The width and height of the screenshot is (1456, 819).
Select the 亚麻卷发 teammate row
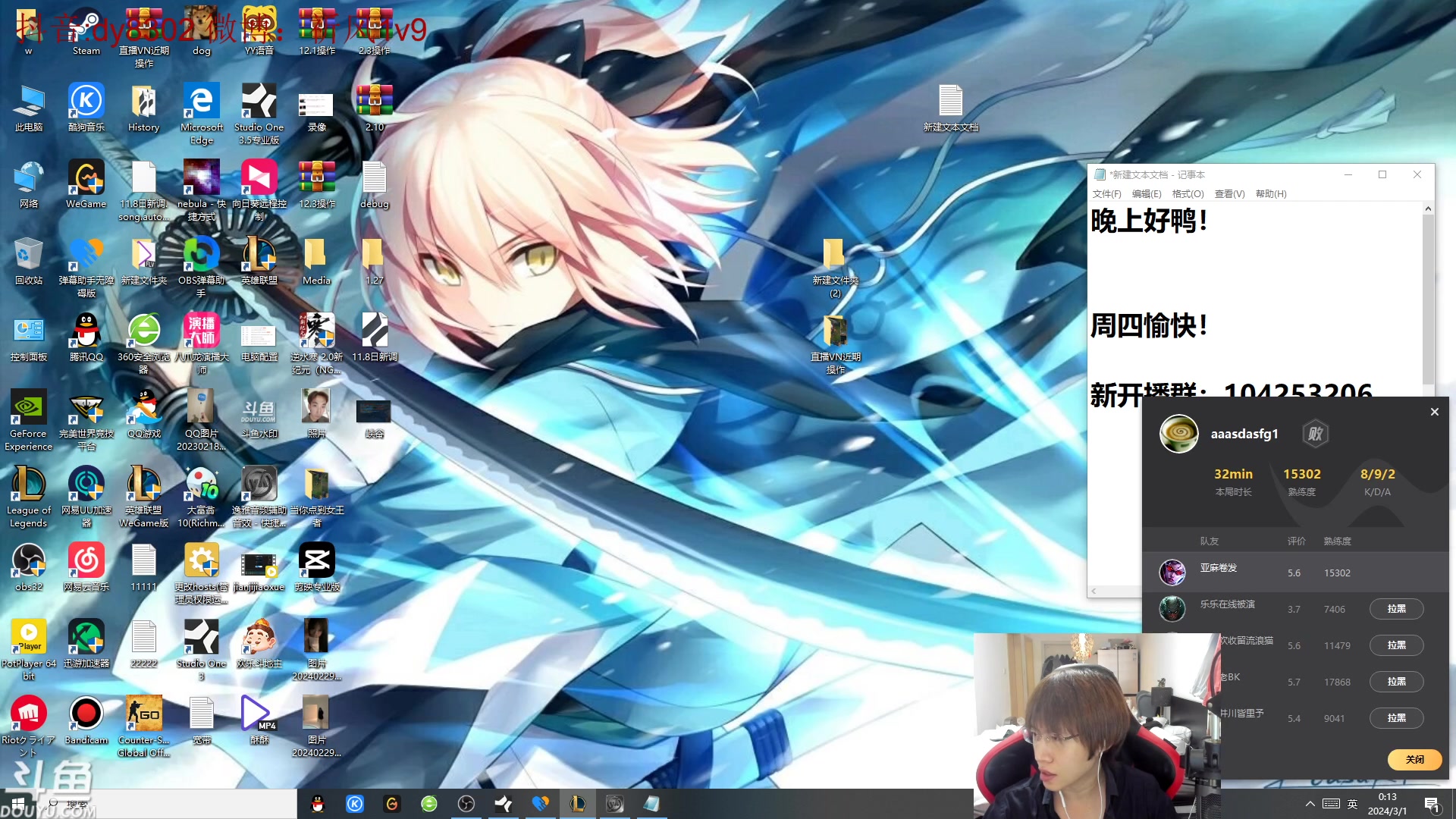coord(1295,573)
